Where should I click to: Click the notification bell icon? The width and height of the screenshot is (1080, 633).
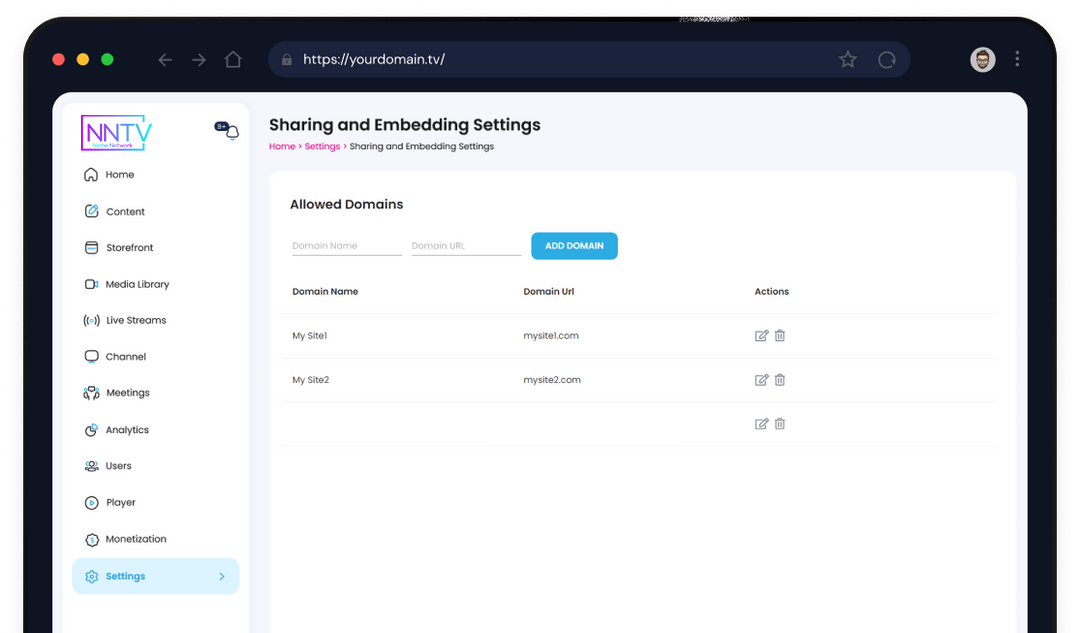tap(232, 132)
